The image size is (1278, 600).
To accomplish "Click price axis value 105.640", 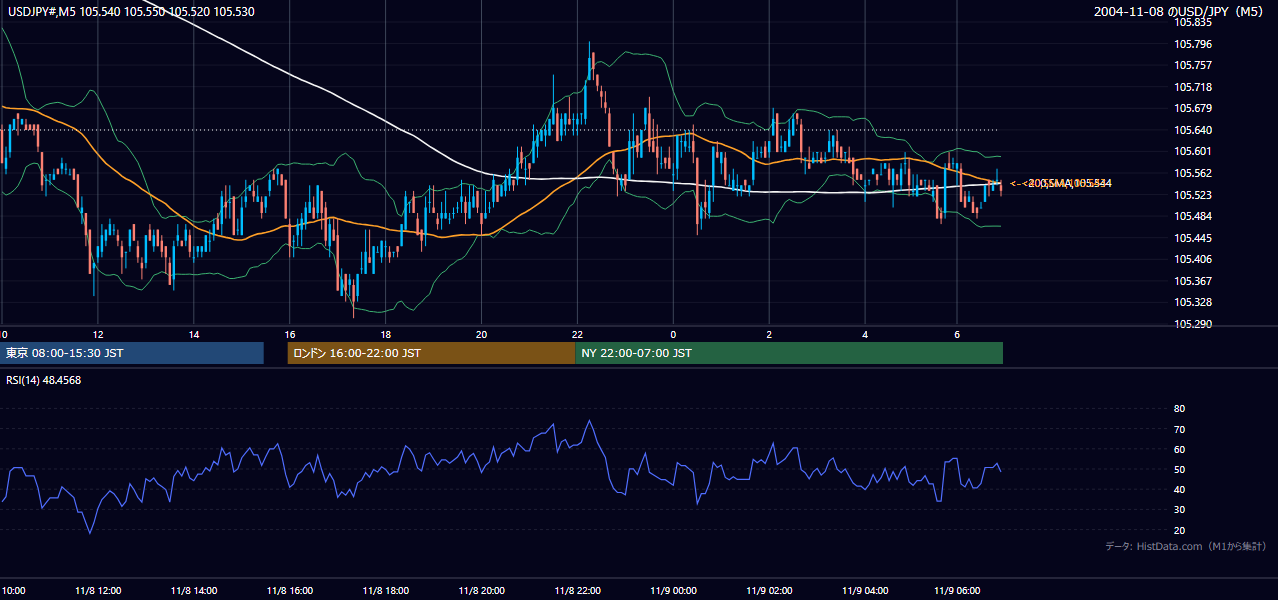I will (x=1193, y=130).
